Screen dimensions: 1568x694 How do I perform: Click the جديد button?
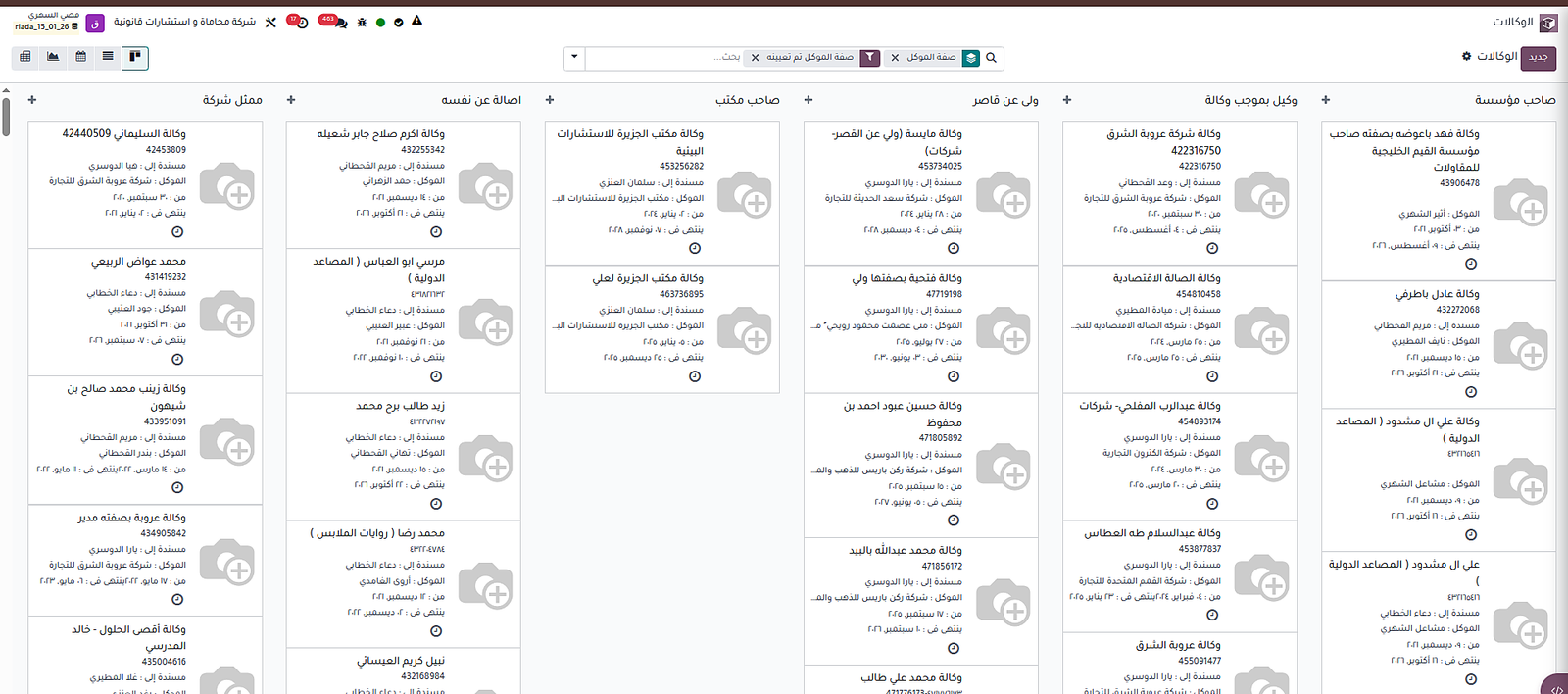pos(1539,57)
